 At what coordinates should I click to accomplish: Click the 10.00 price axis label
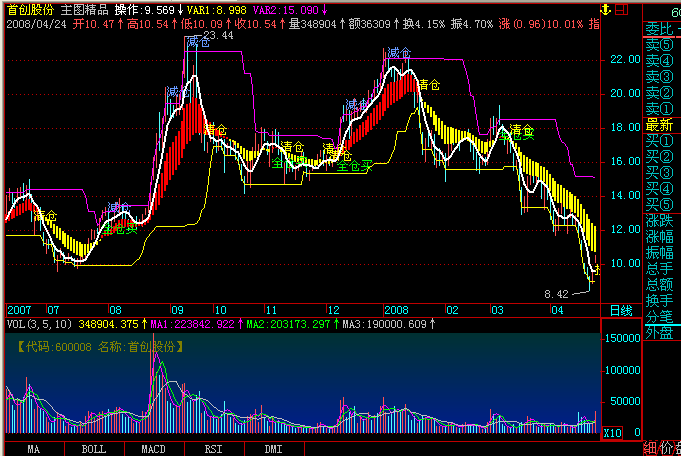click(625, 263)
